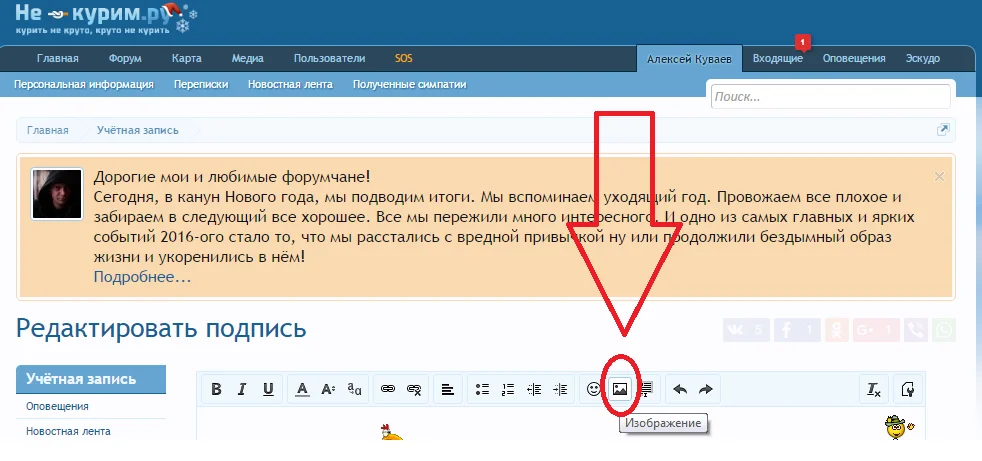Click the Поиск search field
This screenshot has height=461, width=982.
click(x=829, y=97)
